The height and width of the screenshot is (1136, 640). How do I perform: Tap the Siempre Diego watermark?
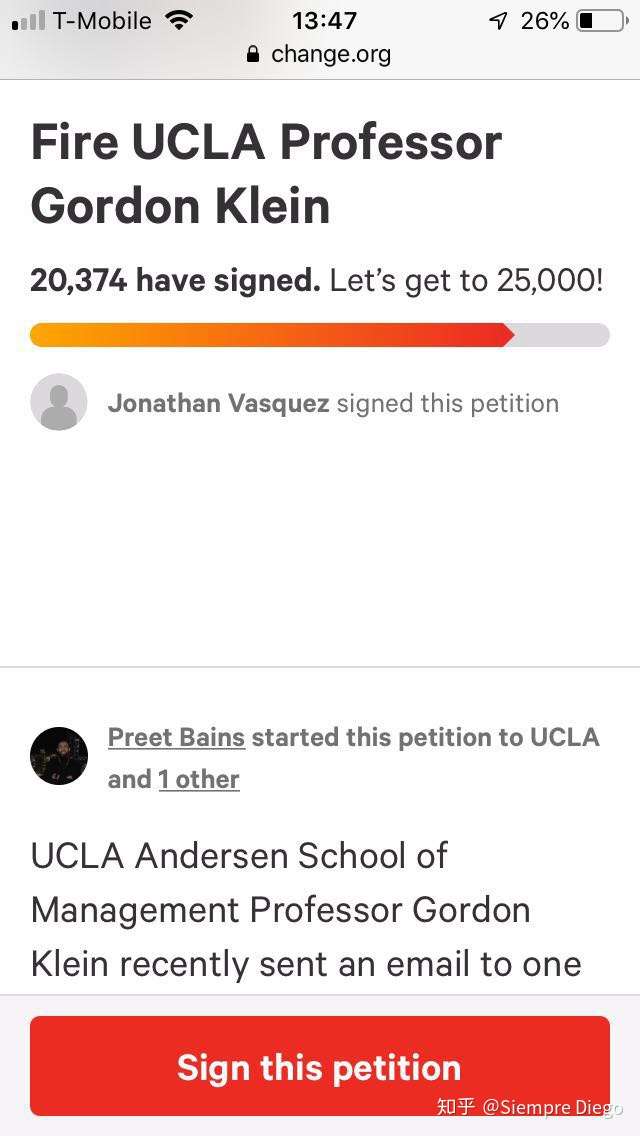point(529,1108)
